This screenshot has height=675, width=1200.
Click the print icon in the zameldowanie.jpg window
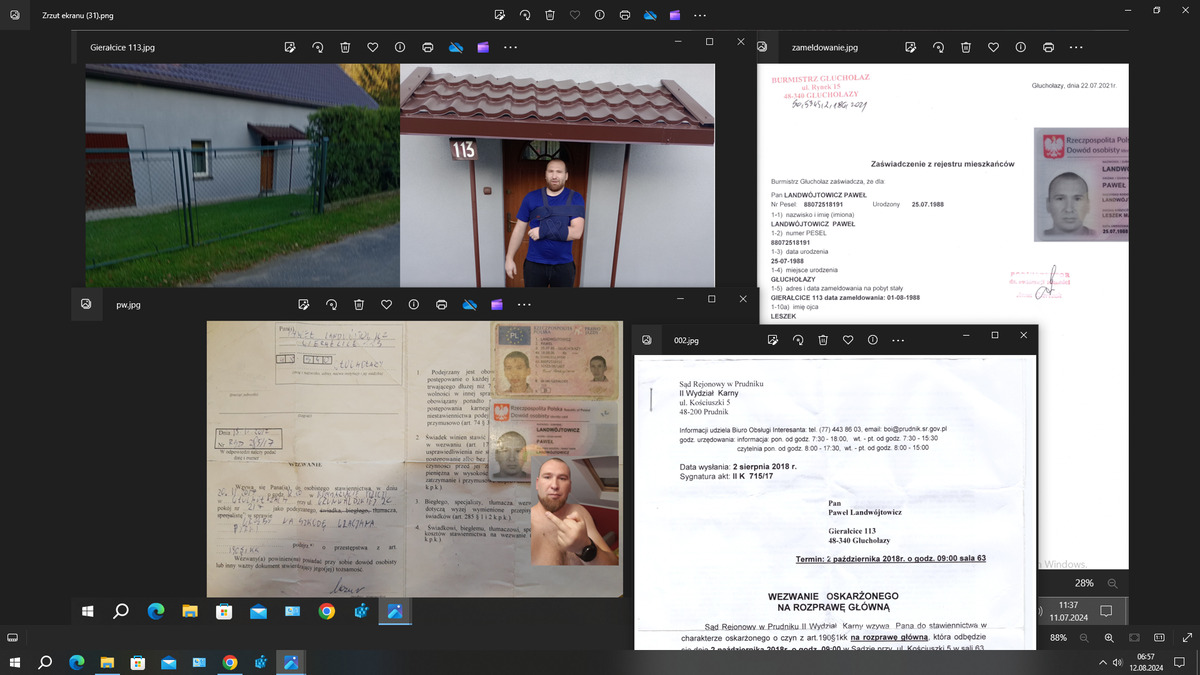1048,47
